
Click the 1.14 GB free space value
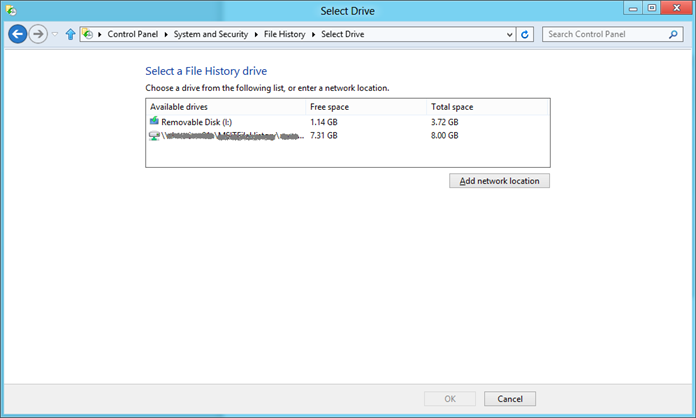point(324,122)
